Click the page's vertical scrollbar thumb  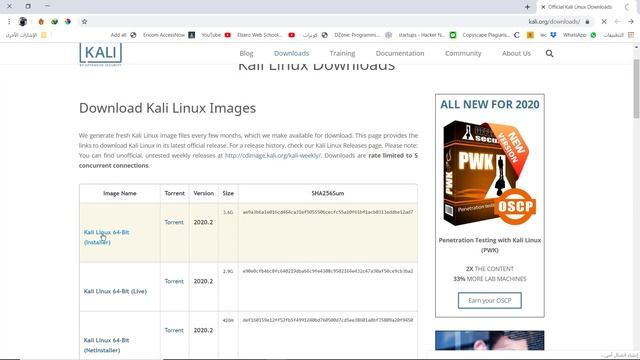point(636,88)
